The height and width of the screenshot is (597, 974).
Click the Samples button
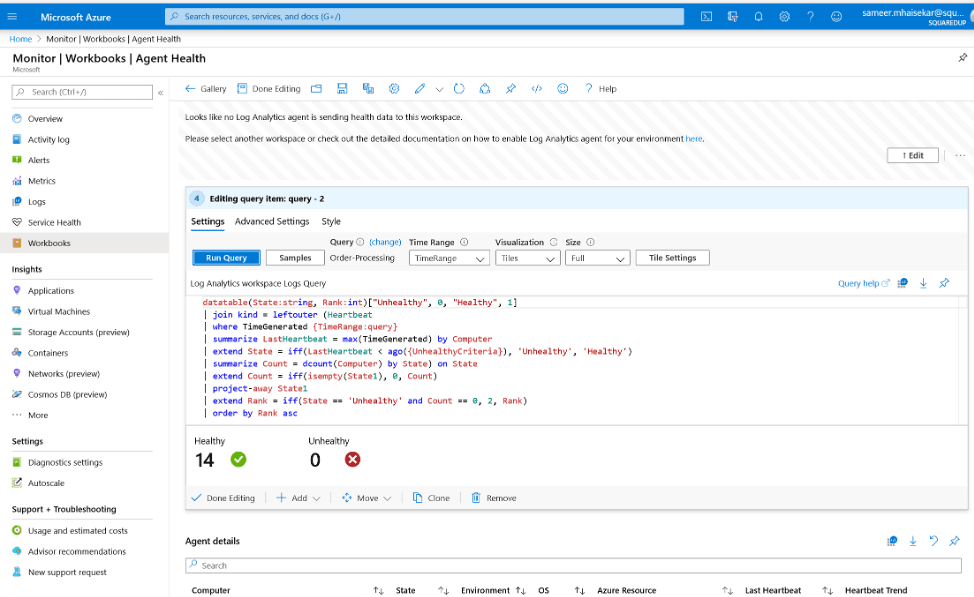click(x=295, y=258)
